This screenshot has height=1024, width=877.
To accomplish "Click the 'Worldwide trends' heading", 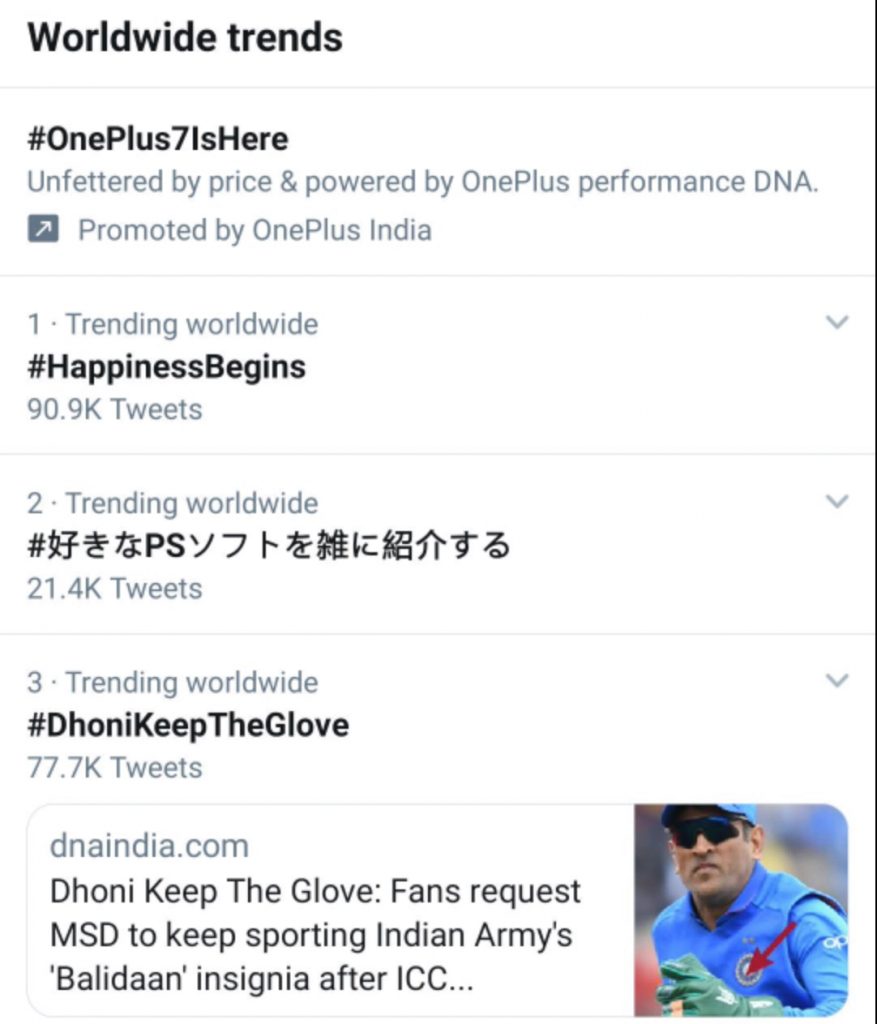I will pos(185,38).
